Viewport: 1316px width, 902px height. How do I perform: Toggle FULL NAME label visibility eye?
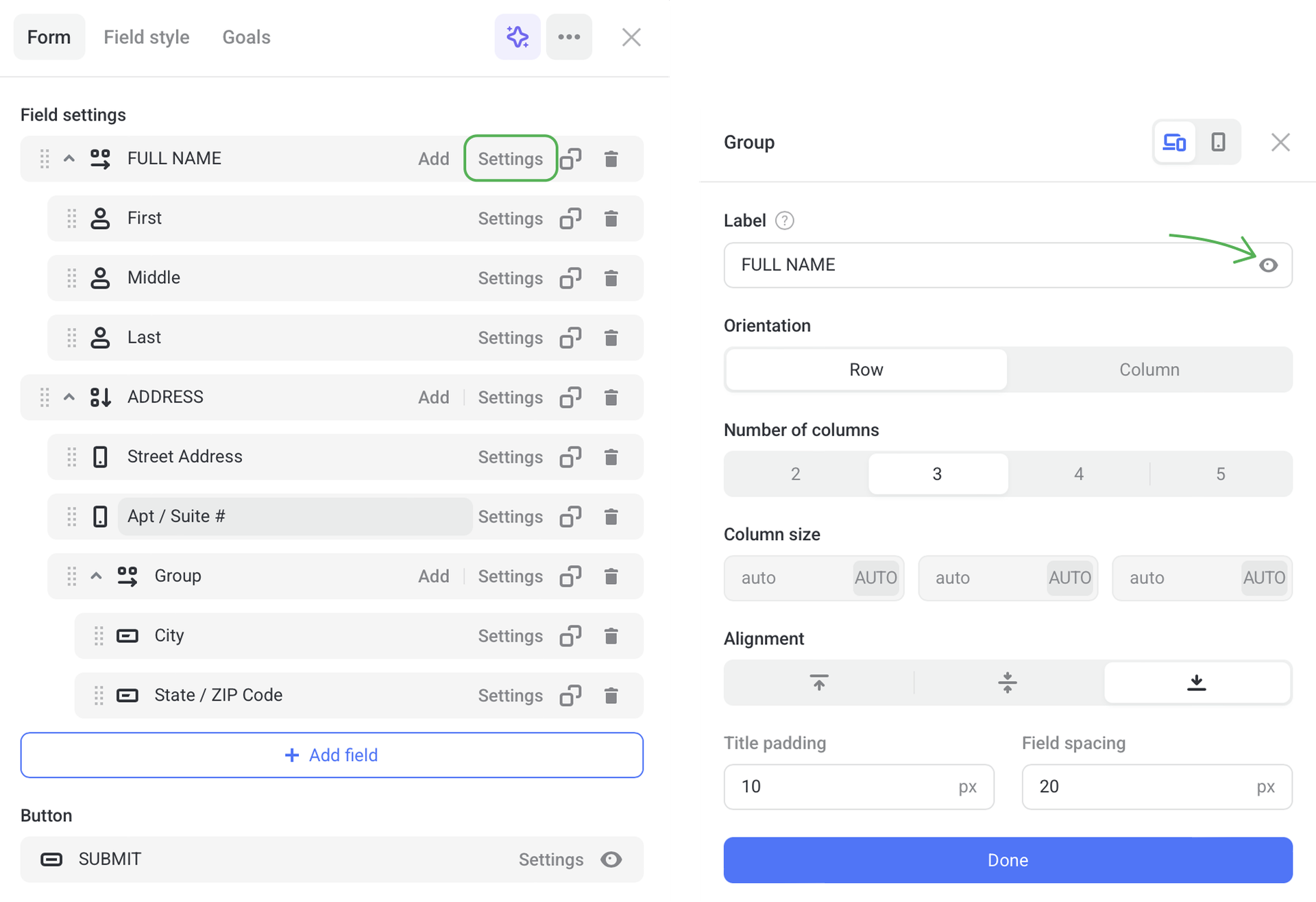coord(1268,265)
